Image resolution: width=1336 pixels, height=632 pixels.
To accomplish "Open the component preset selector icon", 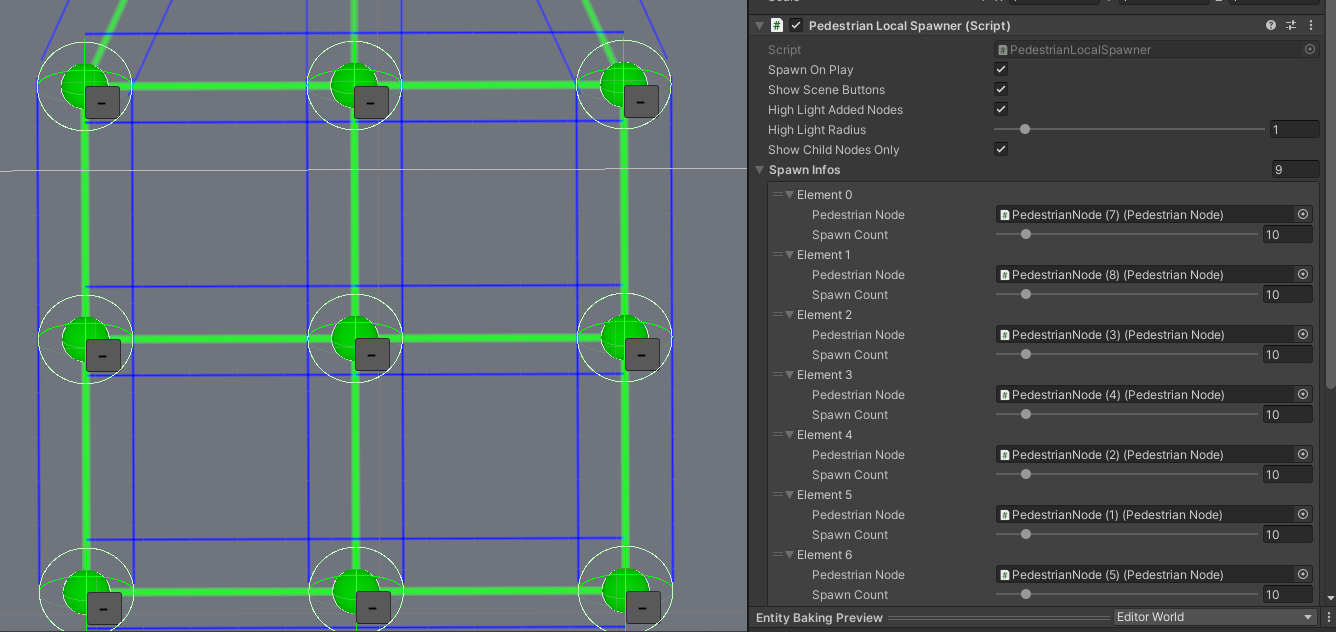I will pos(1291,25).
